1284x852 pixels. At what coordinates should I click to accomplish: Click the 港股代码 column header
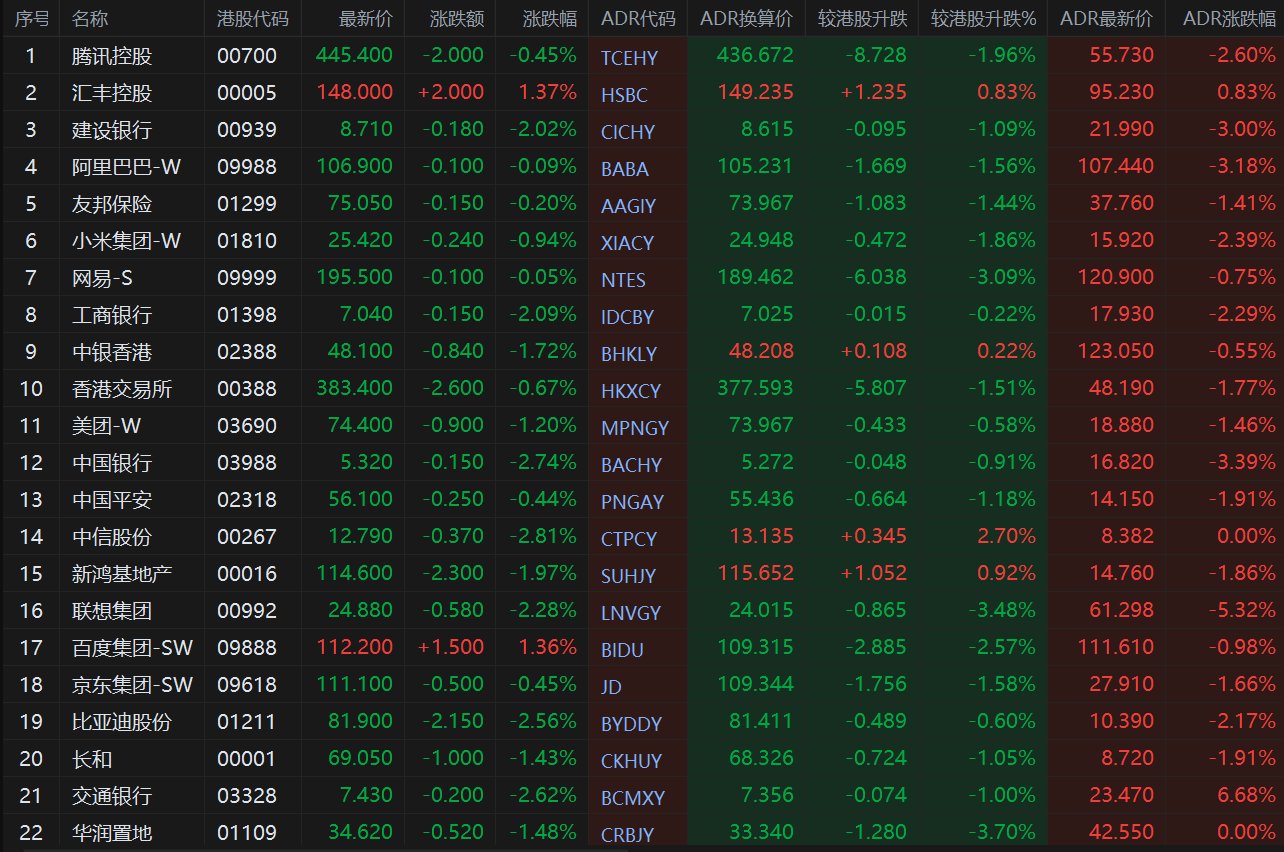tap(253, 19)
